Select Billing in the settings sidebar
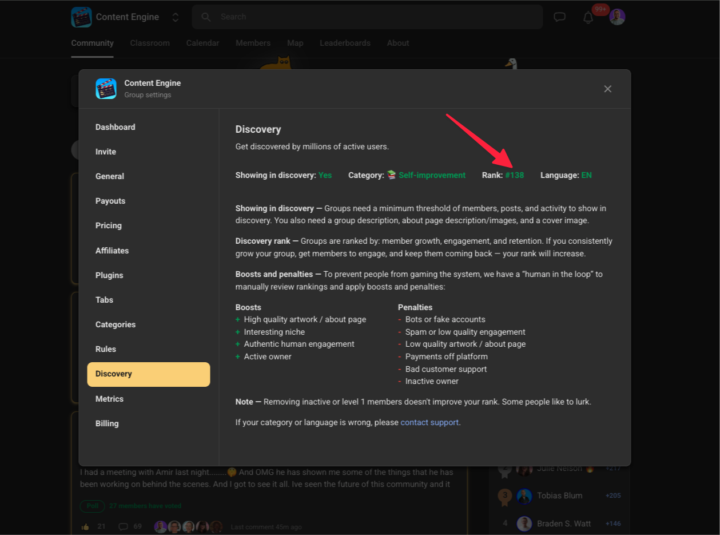Screen dimensions: 720x535 coord(107,423)
